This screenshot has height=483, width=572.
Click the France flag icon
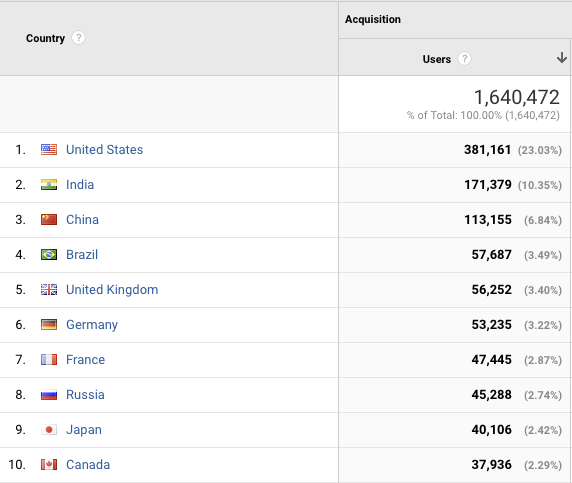click(x=49, y=360)
